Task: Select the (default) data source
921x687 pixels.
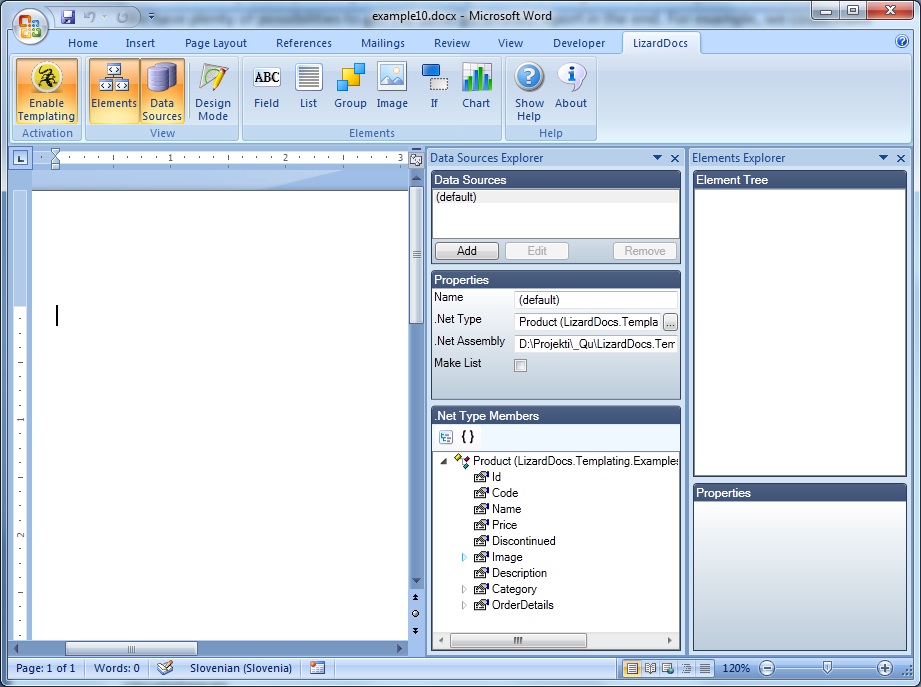Action: [556, 197]
